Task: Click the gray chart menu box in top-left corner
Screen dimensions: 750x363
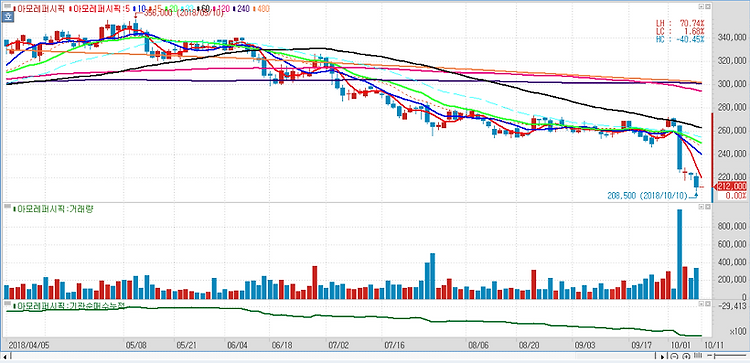Action: tap(8, 6)
